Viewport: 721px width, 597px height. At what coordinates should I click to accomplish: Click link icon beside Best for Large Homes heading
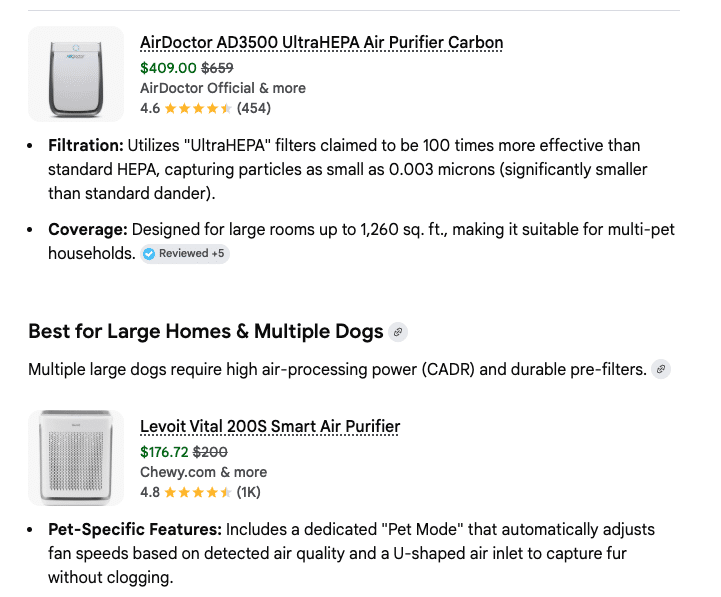(398, 332)
